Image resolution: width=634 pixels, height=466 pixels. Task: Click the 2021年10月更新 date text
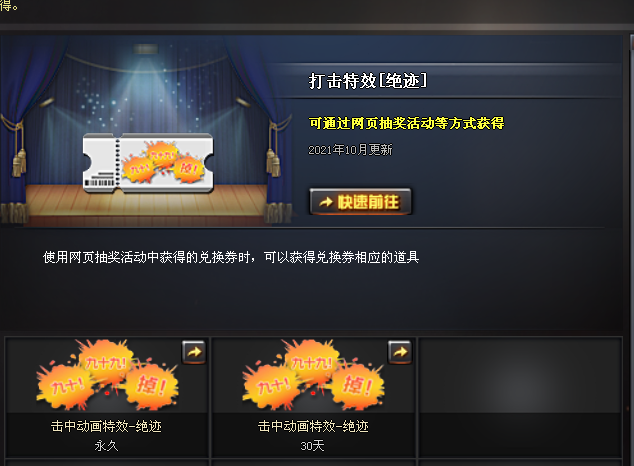[350, 150]
